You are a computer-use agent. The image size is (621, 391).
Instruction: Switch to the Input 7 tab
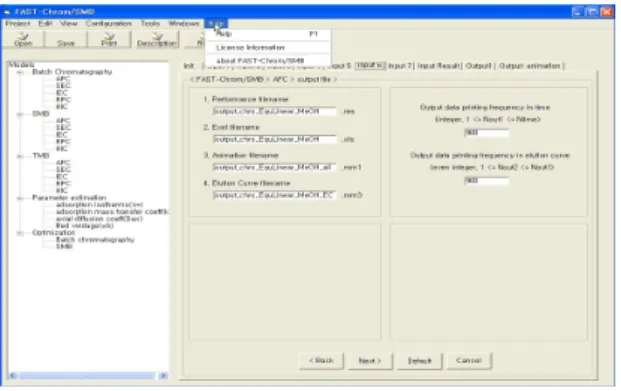[400, 66]
